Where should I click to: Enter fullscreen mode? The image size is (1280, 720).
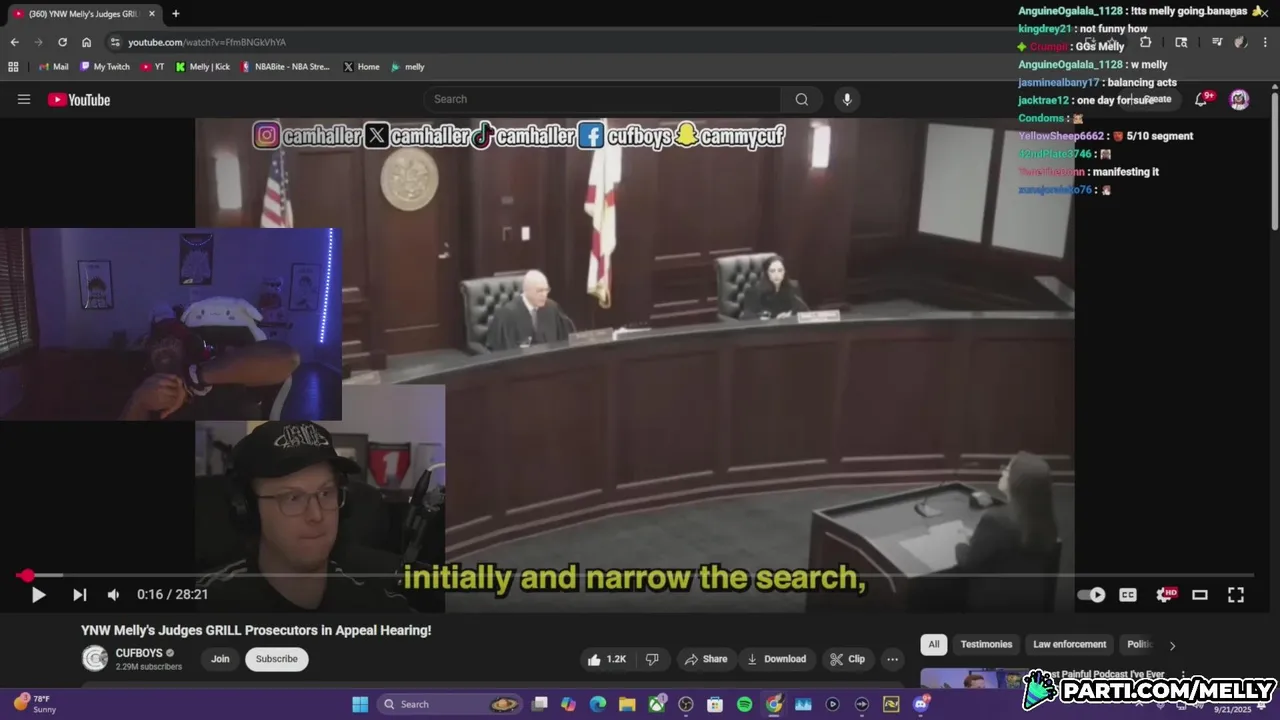click(x=1236, y=595)
